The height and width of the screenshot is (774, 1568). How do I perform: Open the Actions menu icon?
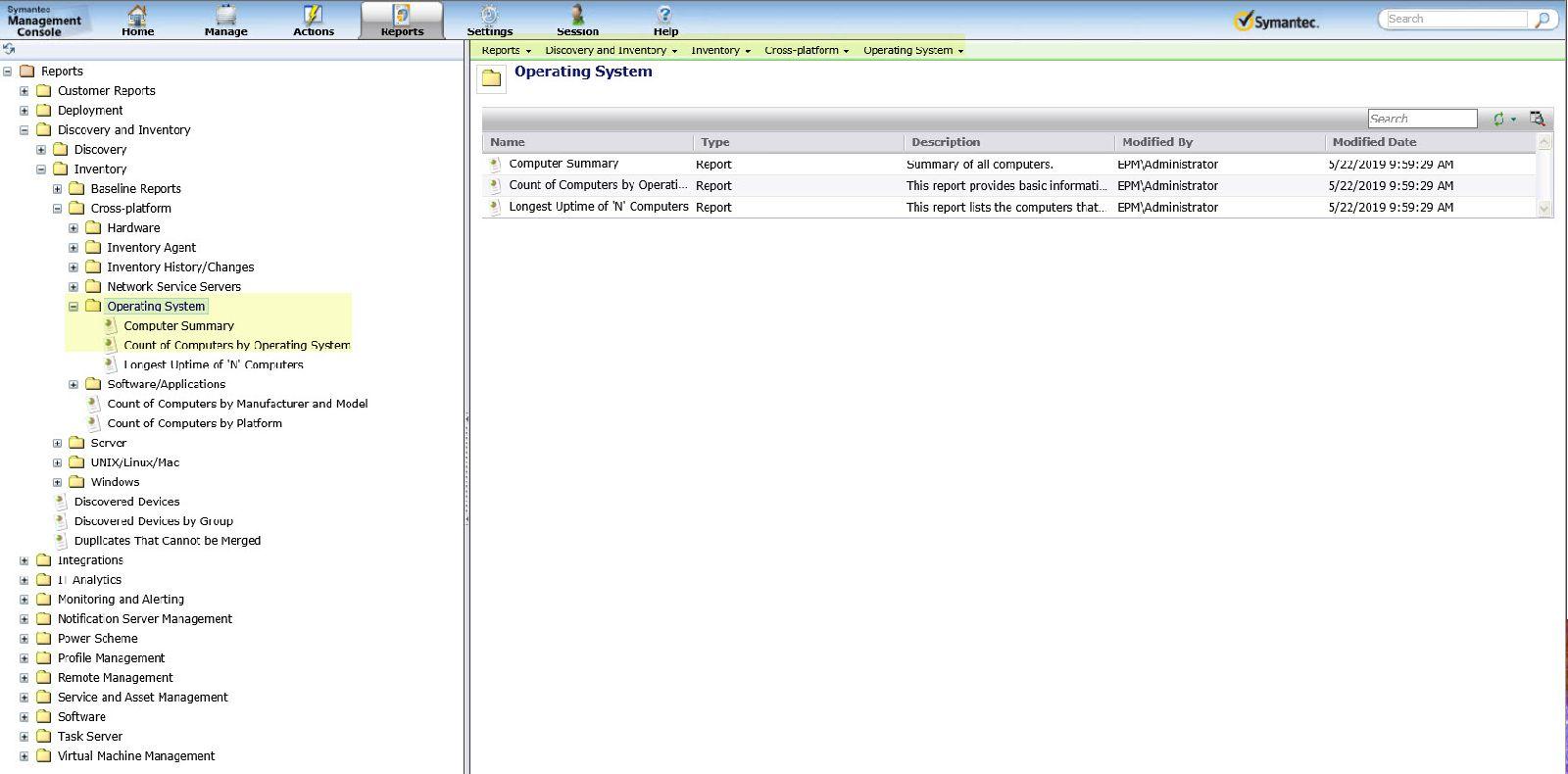click(x=314, y=15)
